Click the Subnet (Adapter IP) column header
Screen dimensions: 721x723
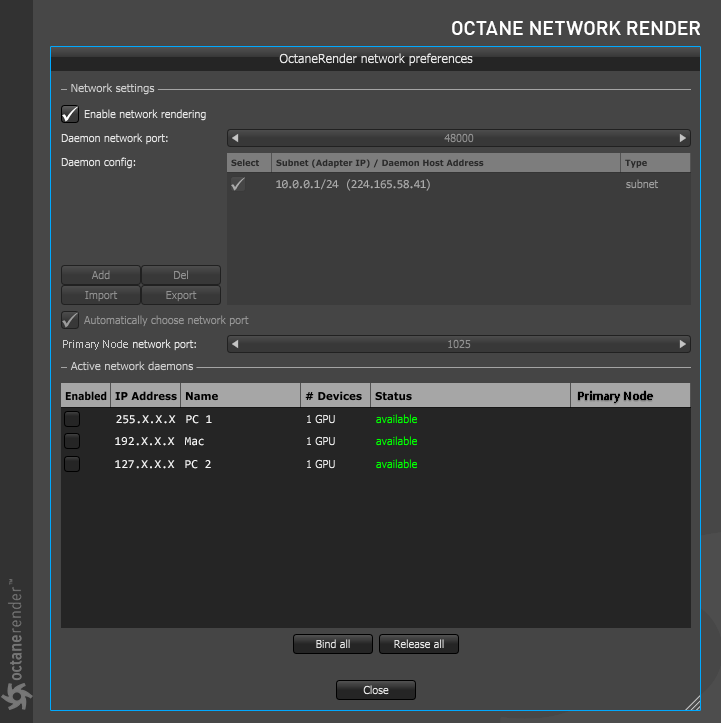(x=446, y=163)
